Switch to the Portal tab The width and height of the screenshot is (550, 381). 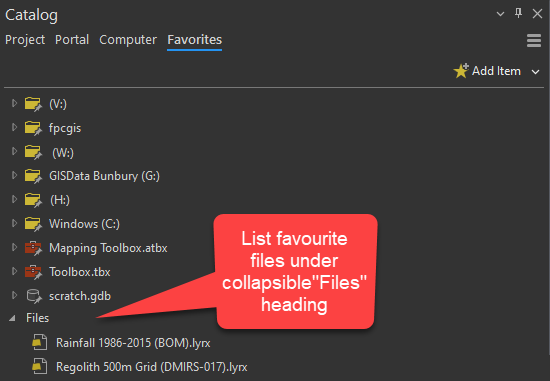pos(72,40)
